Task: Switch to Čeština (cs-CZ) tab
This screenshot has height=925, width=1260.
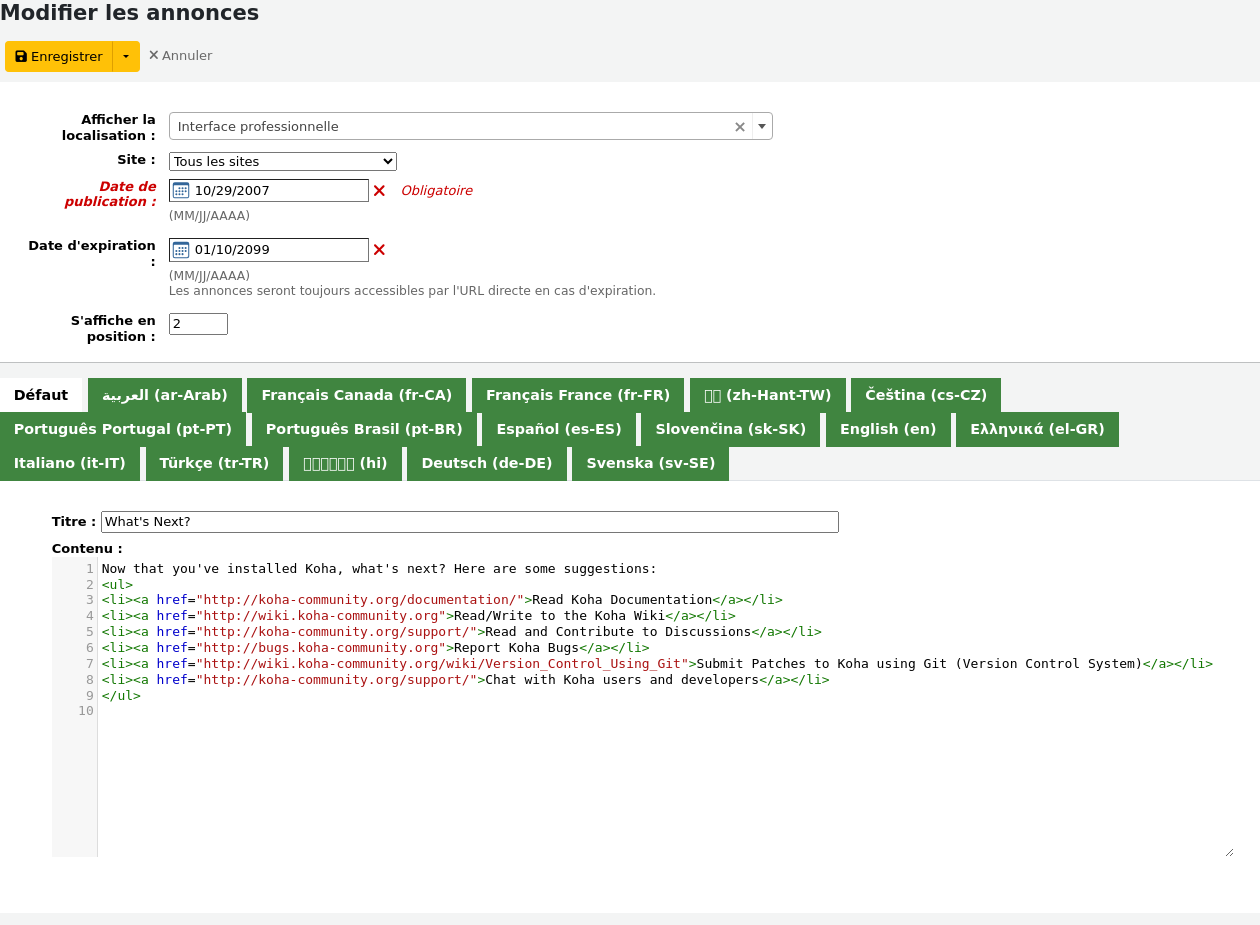Action: click(926, 395)
